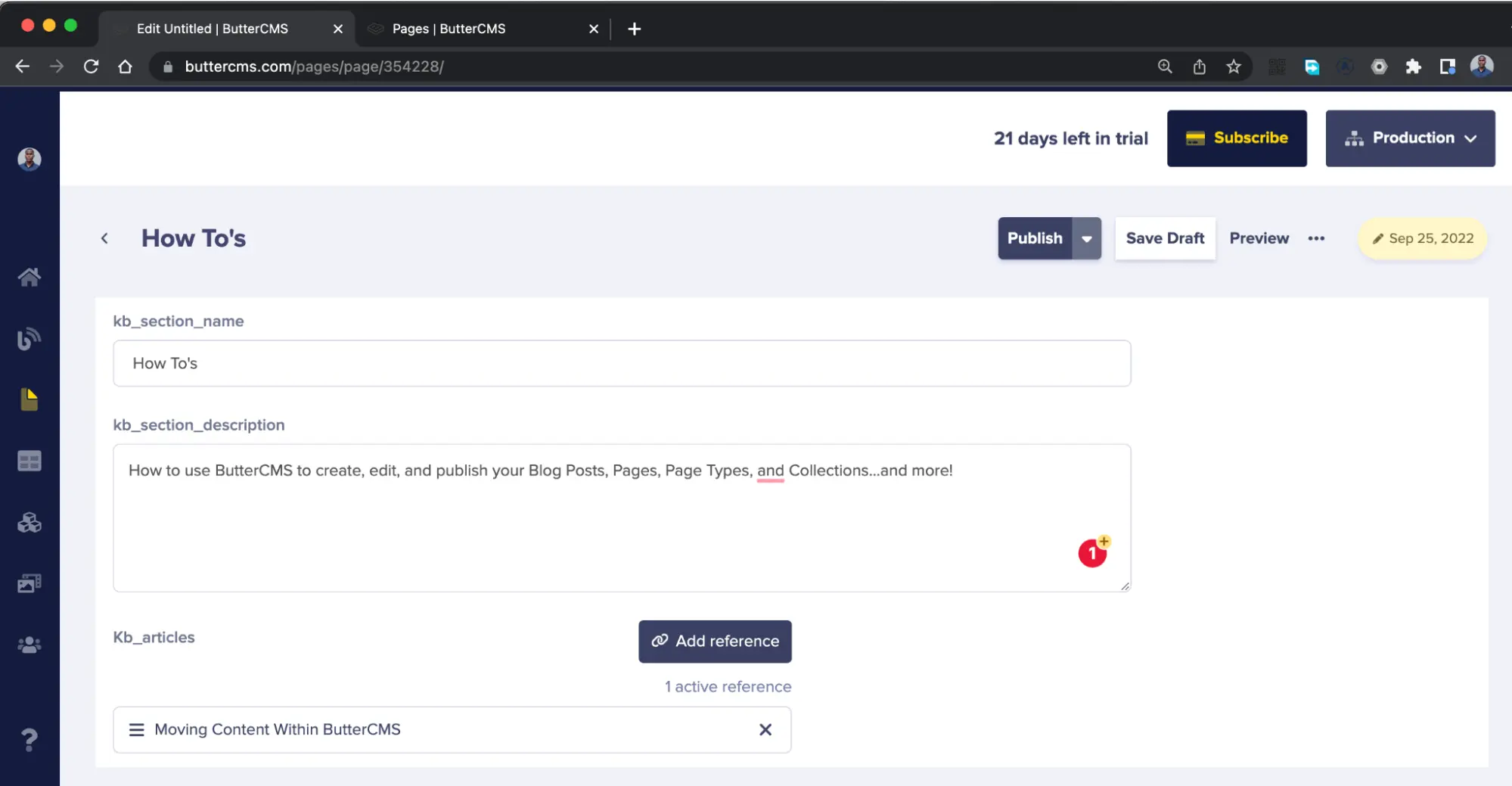The height and width of the screenshot is (786, 1512).
Task: Click the Chrome profile avatar
Action: pyautogui.click(x=1482, y=66)
